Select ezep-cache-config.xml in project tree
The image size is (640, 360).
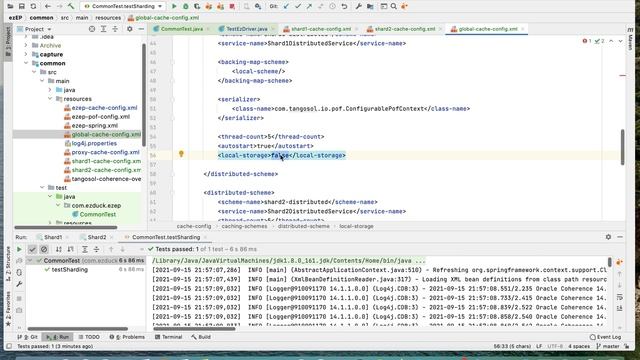[x=104, y=108]
